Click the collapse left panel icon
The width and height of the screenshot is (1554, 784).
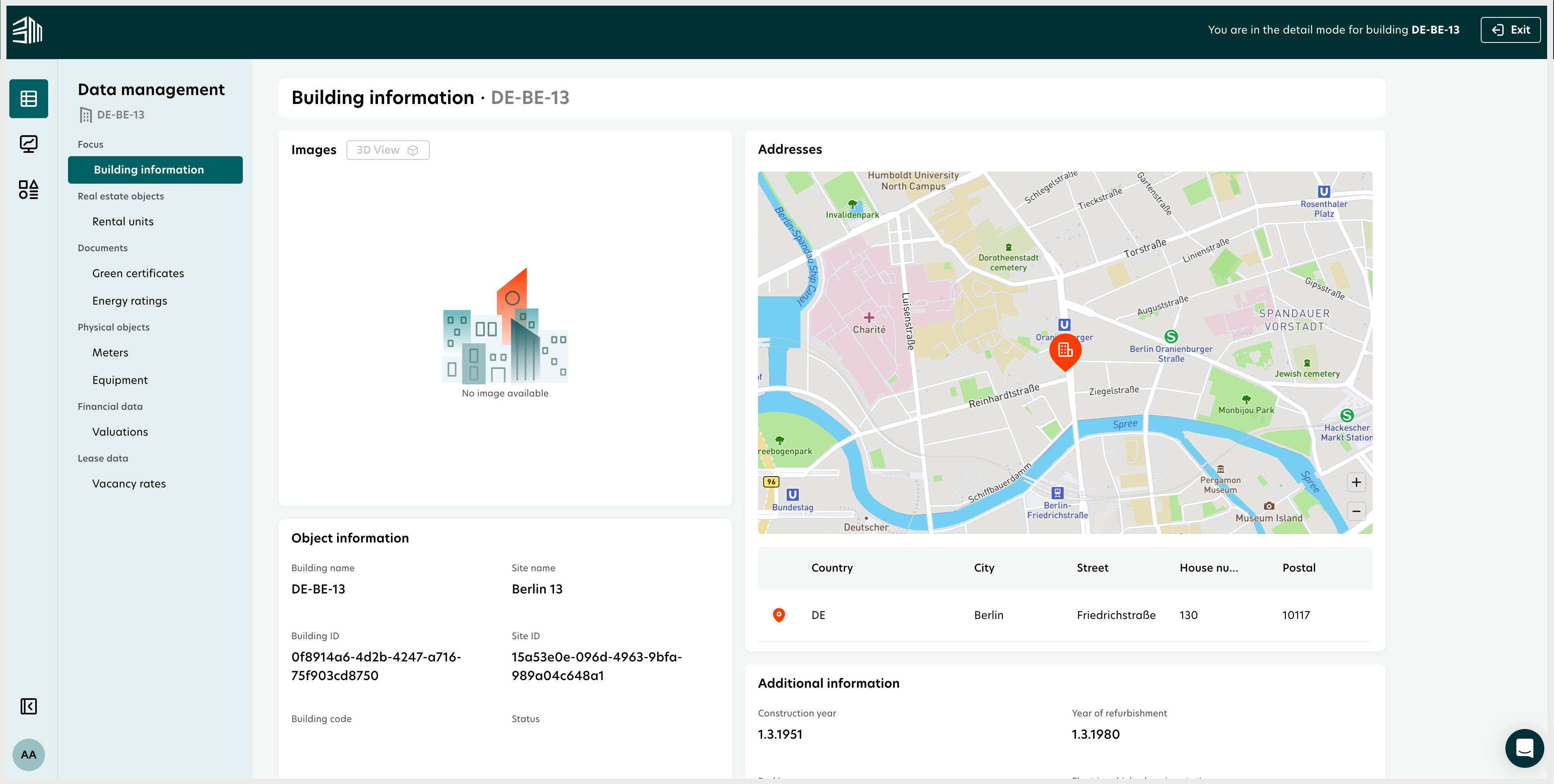28,706
